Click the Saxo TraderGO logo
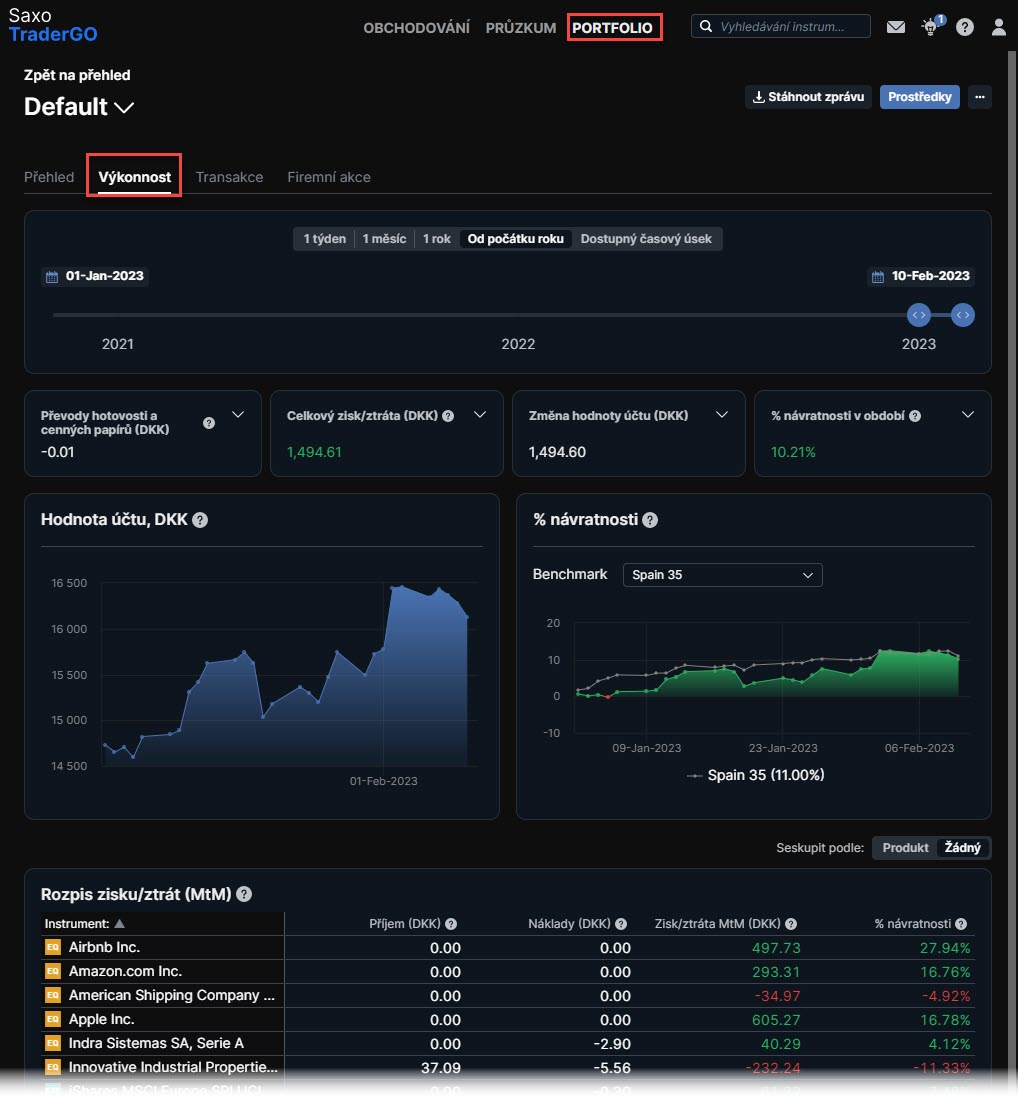This screenshot has width=1018, height=1098. (53, 25)
